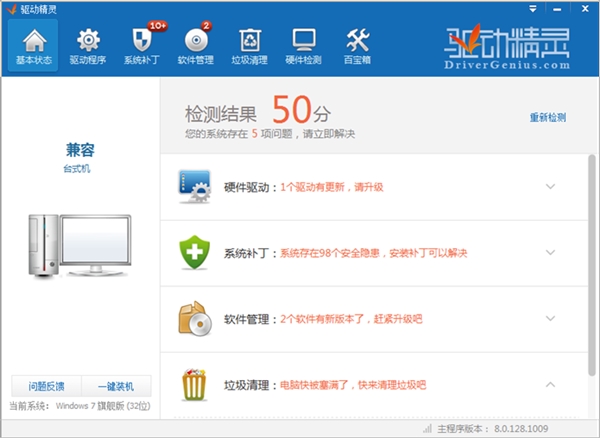Viewport: 600px width, 438px height.
Task: Click the 硬件驱动 monitor-gear icon
Action: [x=194, y=187]
